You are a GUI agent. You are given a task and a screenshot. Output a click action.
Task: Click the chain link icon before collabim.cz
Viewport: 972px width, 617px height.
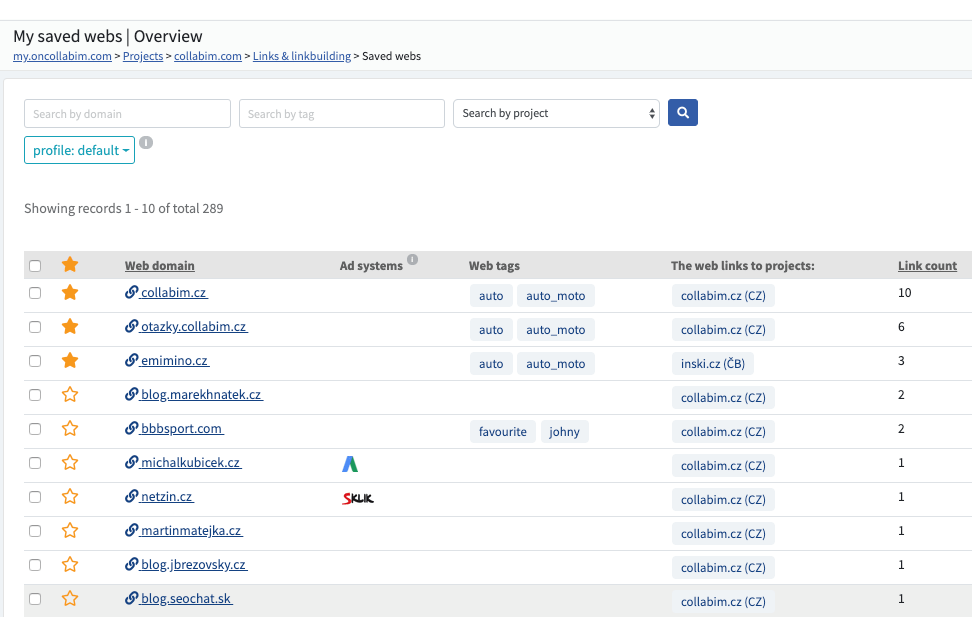click(x=131, y=292)
